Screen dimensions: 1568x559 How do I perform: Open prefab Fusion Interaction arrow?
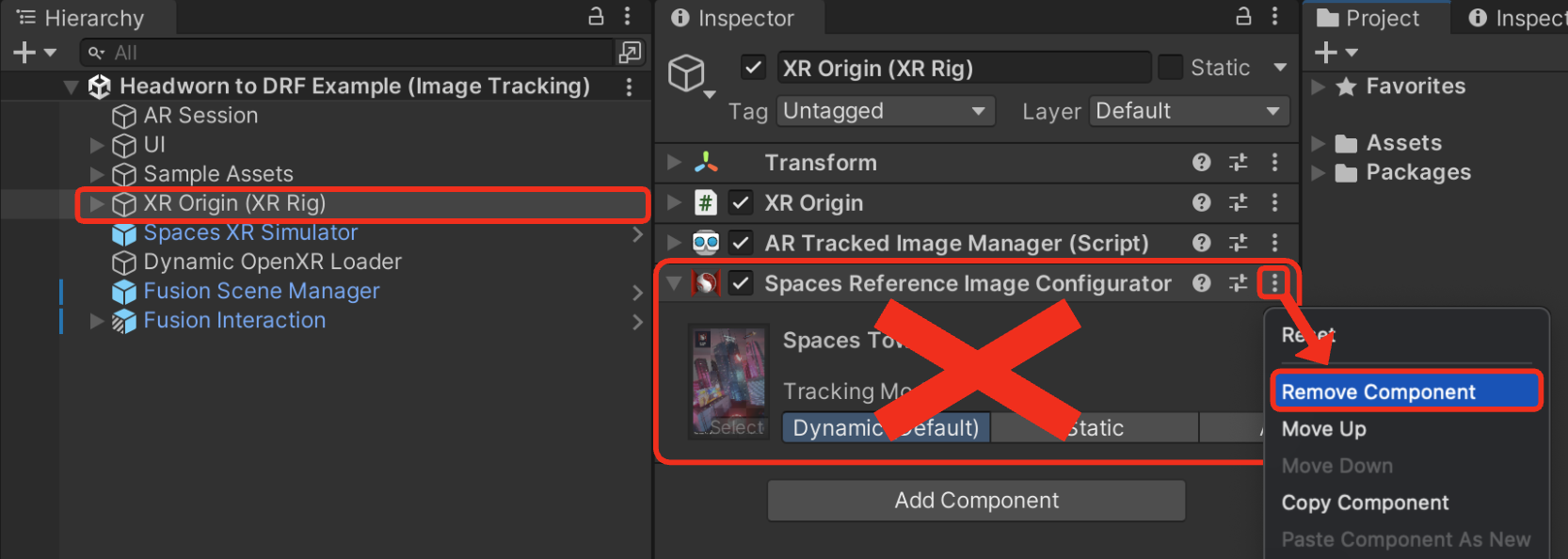point(637,322)
